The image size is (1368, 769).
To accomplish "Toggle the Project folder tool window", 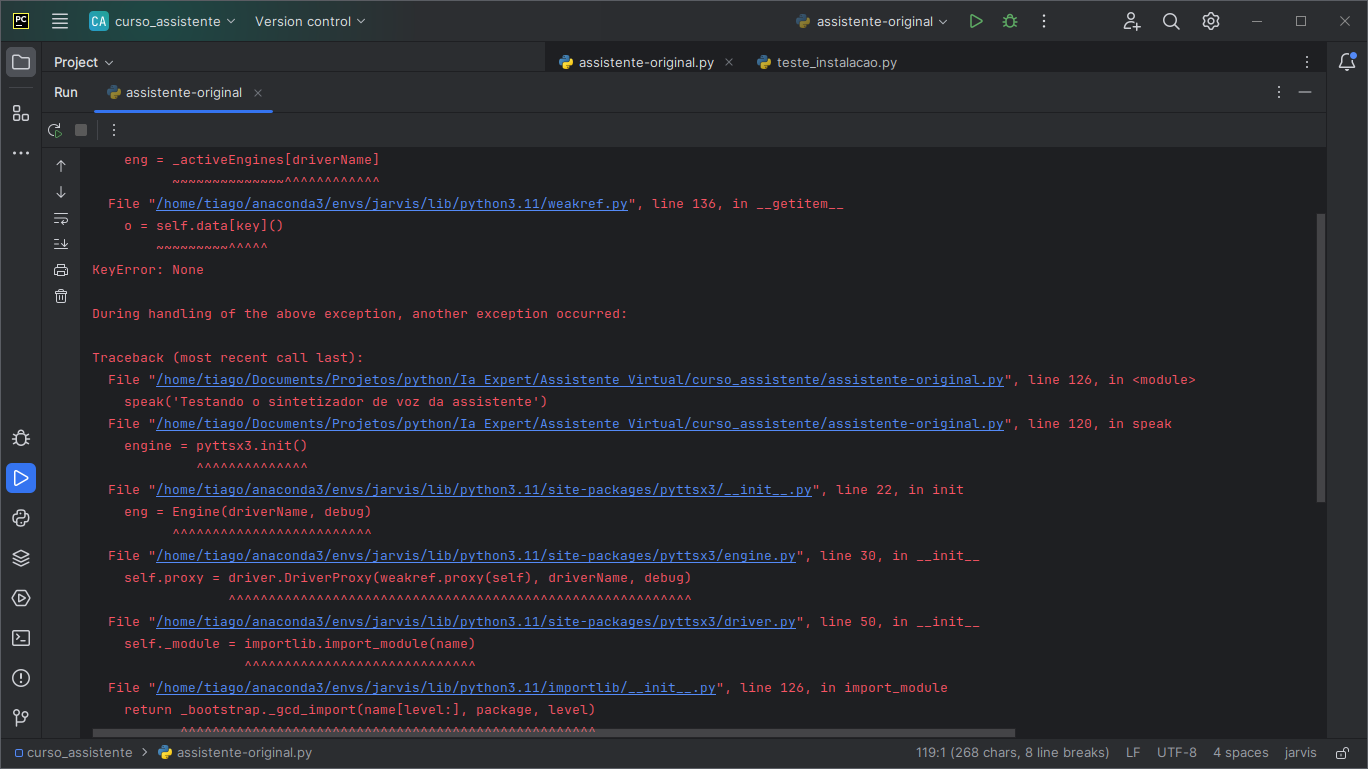I will (21, 62).
